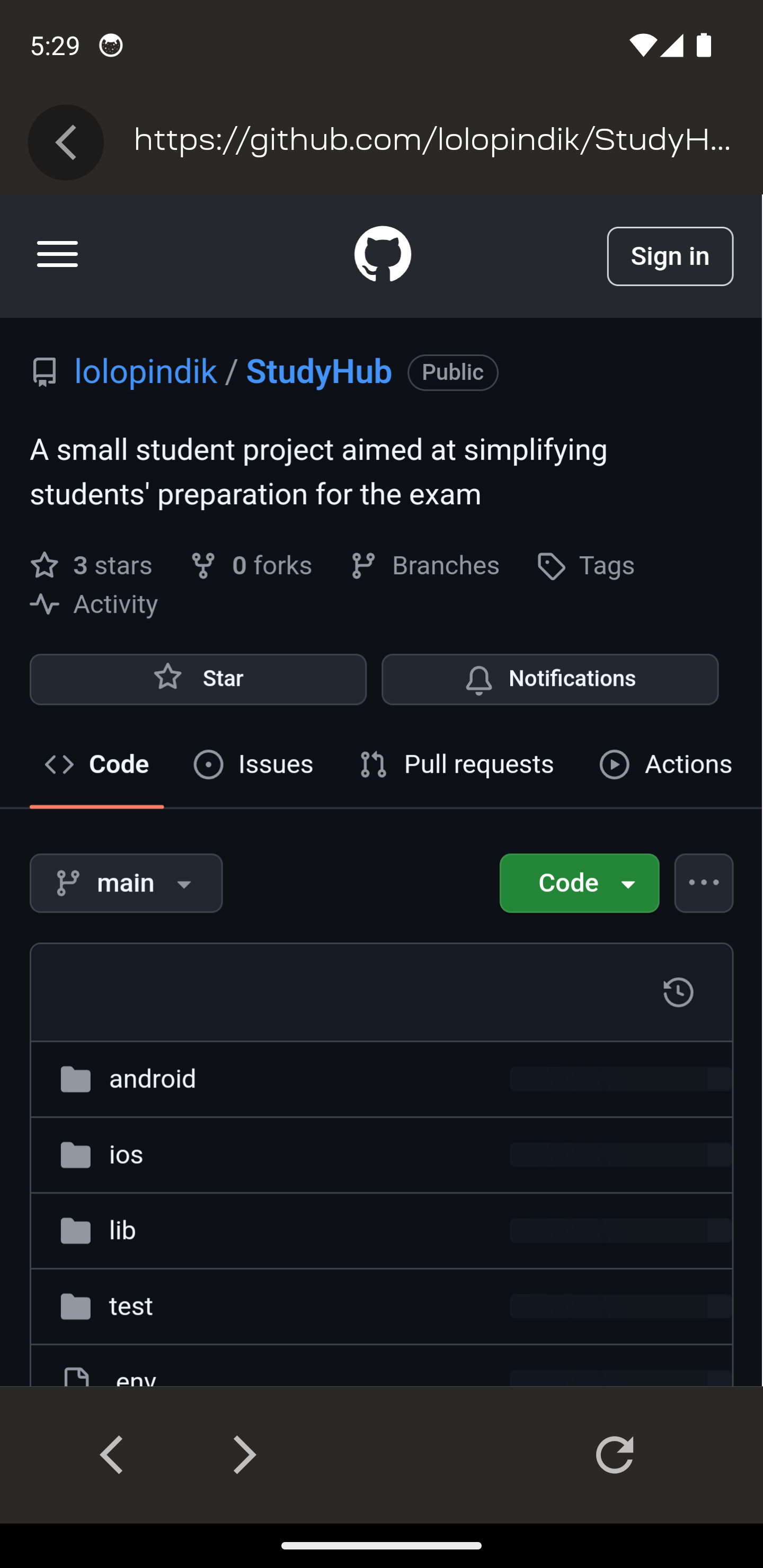The width and height of the screenshot is (763, 1568).
Task: View the repository Branches link
Action: click(x=425, y=566)
